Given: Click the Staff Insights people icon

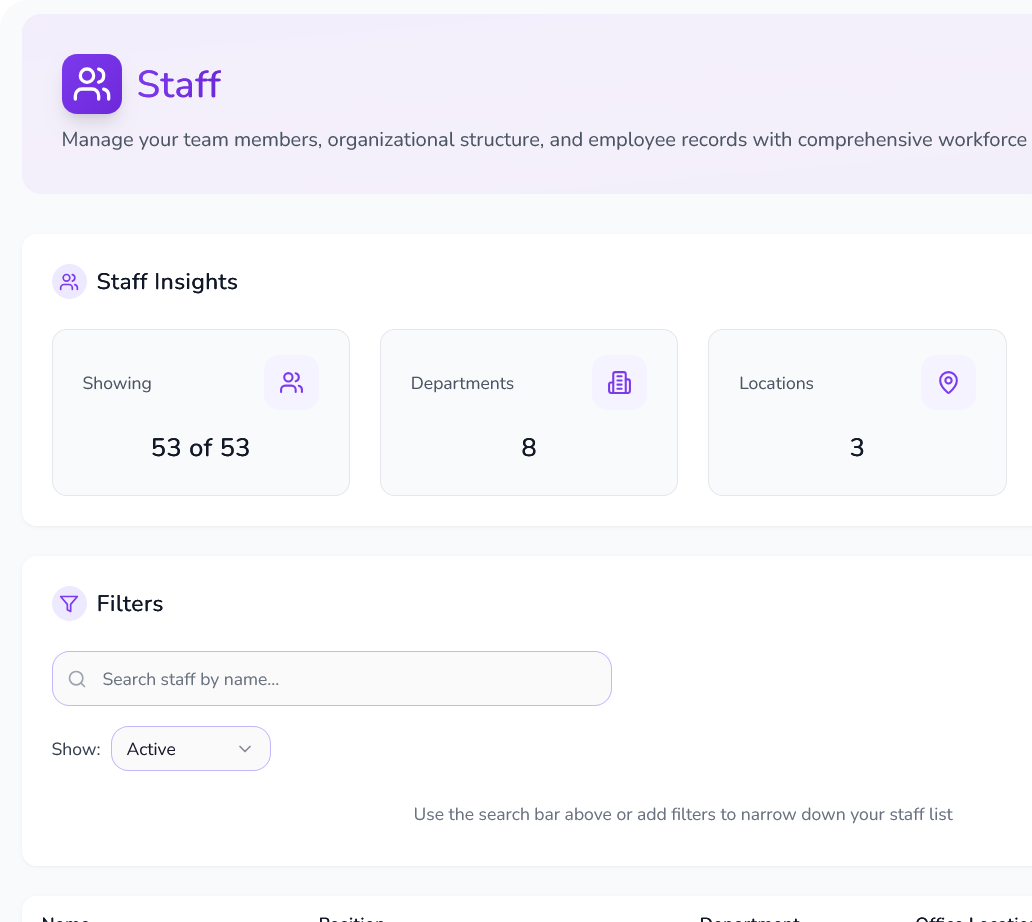Looking at the screenshot, I should (69, 281).
